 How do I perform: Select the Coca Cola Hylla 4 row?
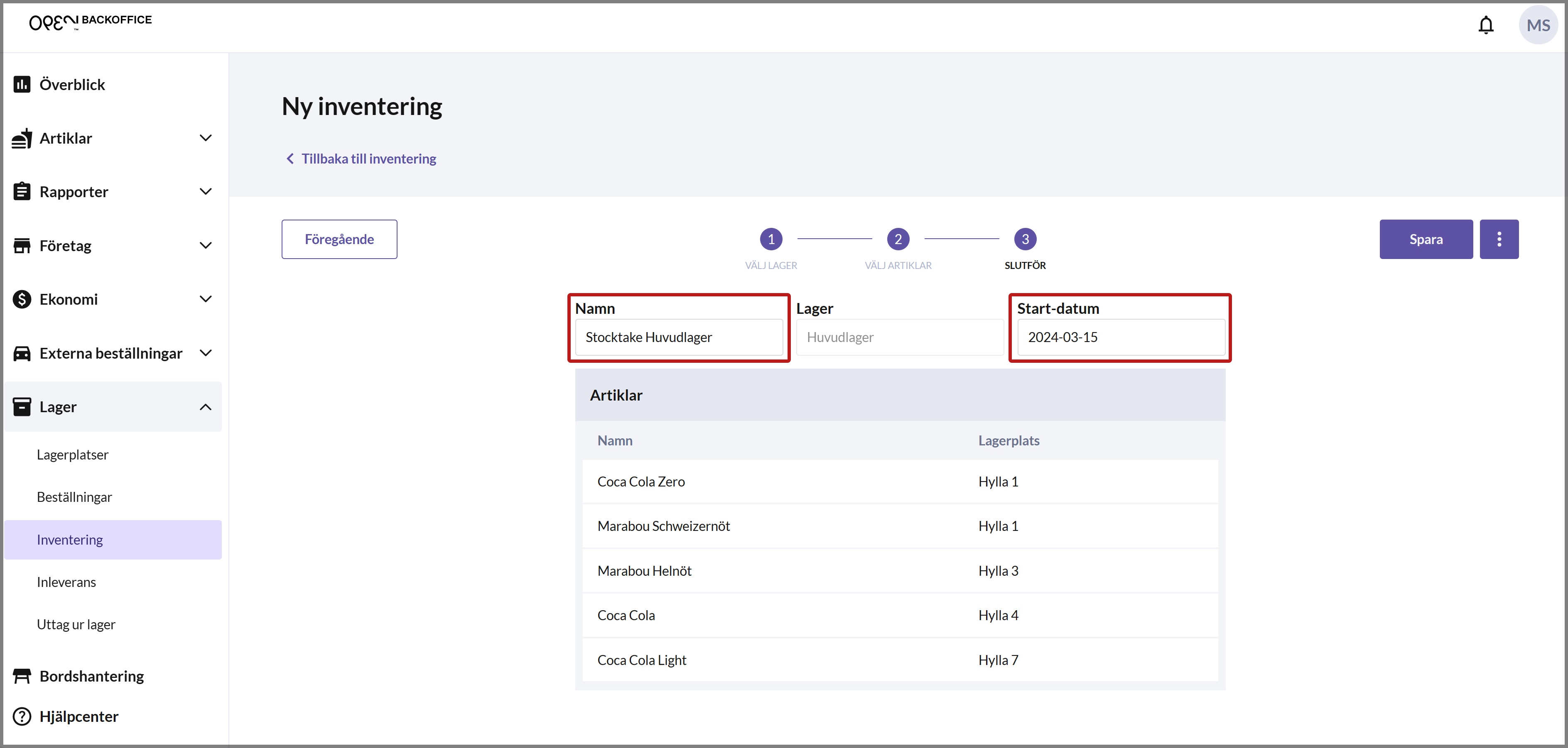900,616
